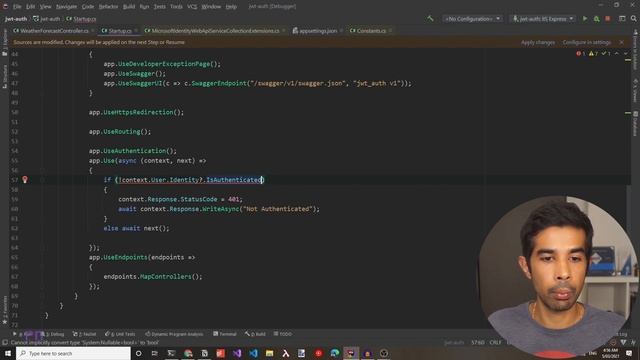Click the IsAuthenticated property in code
Screen dimensions: 640x360
[x=233, y=180]
